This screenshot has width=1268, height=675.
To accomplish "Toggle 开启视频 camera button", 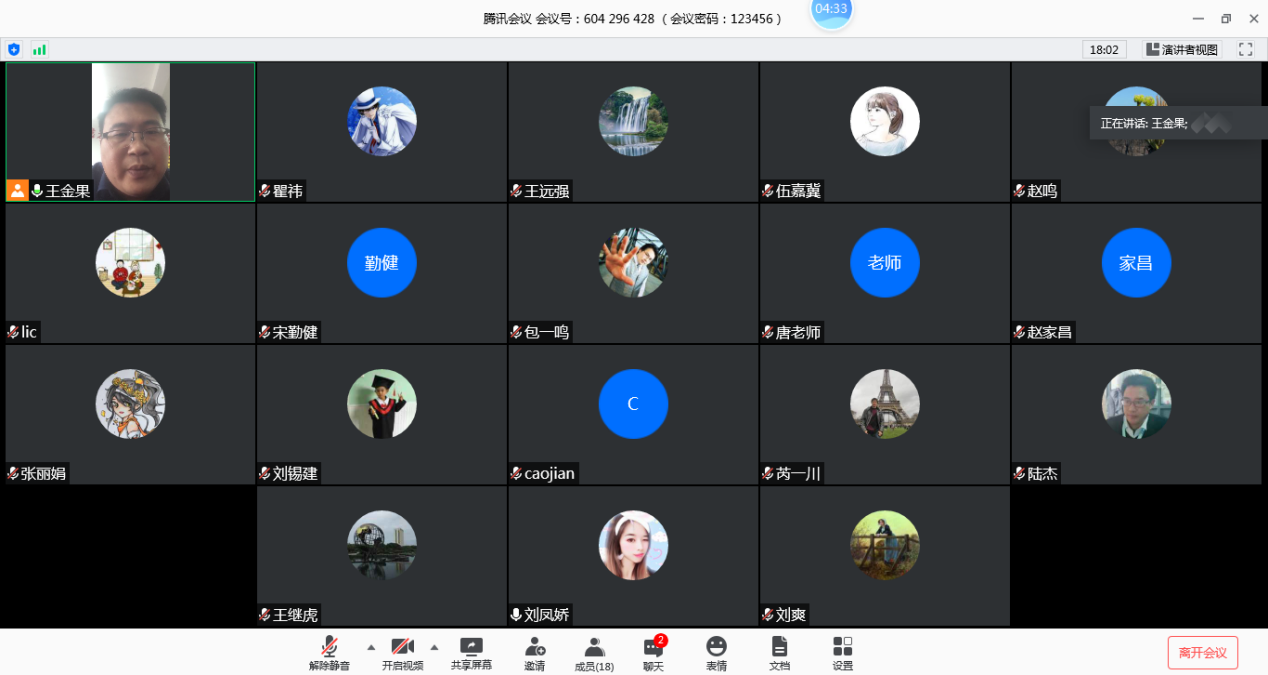I will tap(402, 652).
